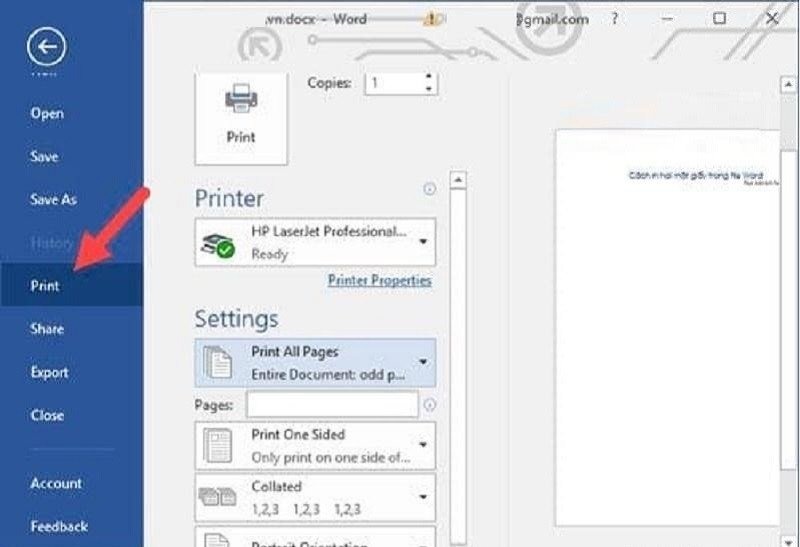Click the Print All Pages document icon
The image size is (800, 547).
pyautogui.click(x=217, y=362)
